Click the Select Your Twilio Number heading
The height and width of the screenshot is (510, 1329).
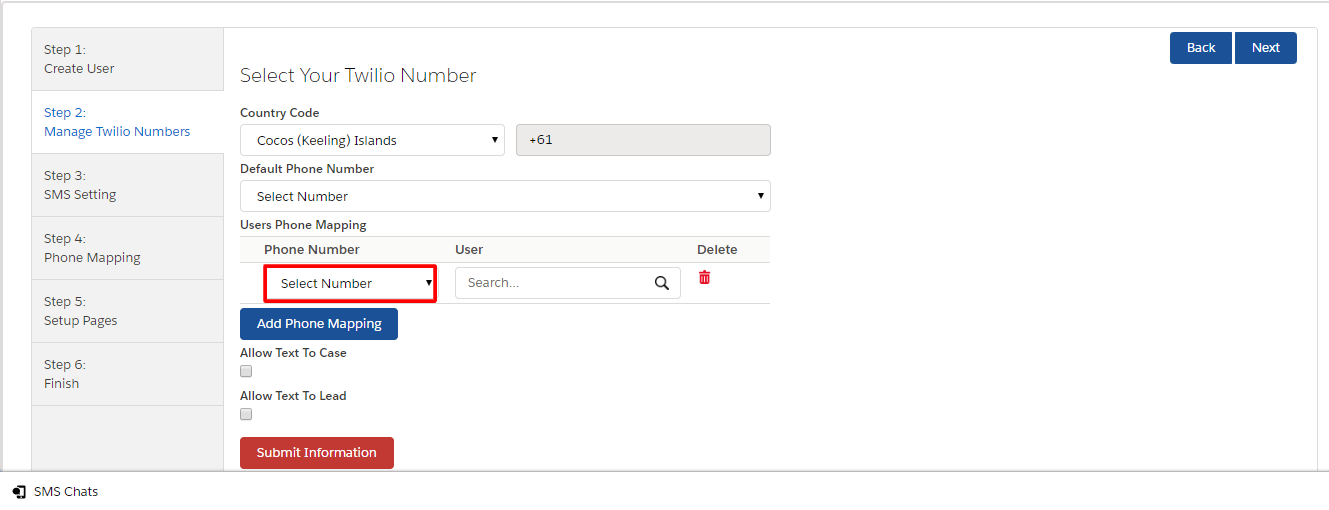coord(358,75)
